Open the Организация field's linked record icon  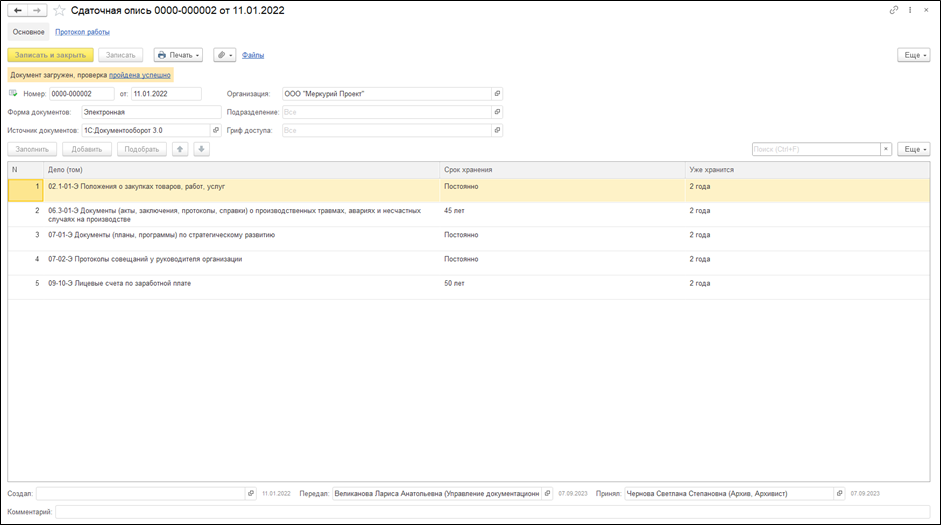tap(497, 94)
